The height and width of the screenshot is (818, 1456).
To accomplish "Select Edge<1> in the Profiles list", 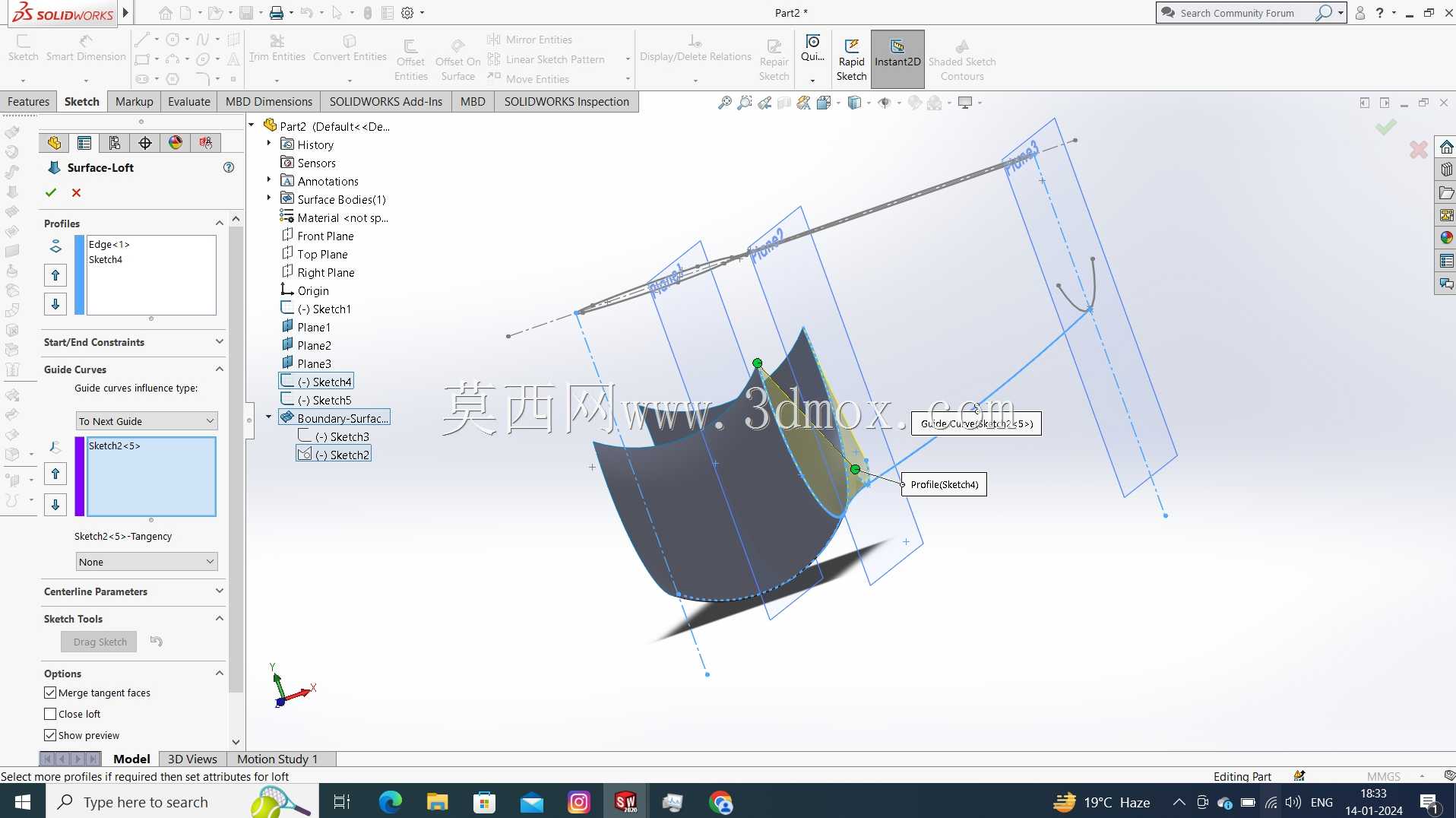I will (x=109, y=244).
